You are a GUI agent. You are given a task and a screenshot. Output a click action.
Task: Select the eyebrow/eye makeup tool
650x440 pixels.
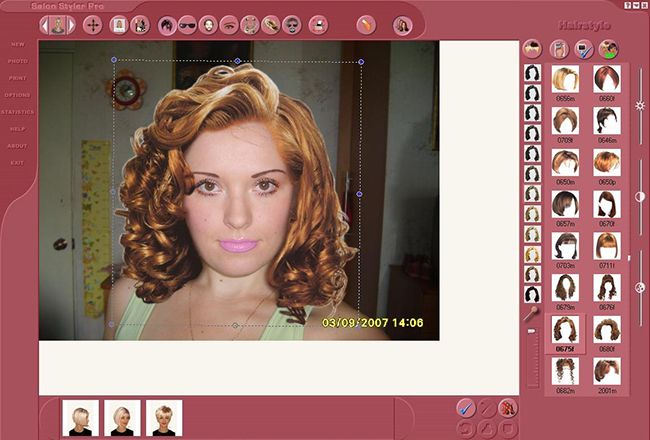click(x=229, y=24)
